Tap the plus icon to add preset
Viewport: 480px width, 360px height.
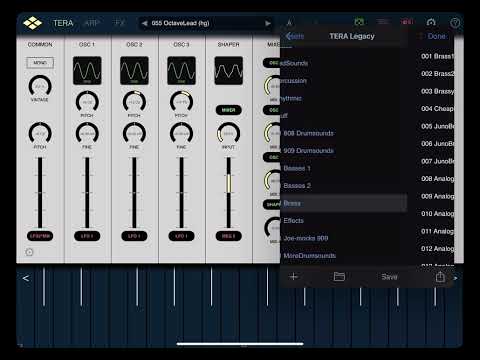(293, 276)
